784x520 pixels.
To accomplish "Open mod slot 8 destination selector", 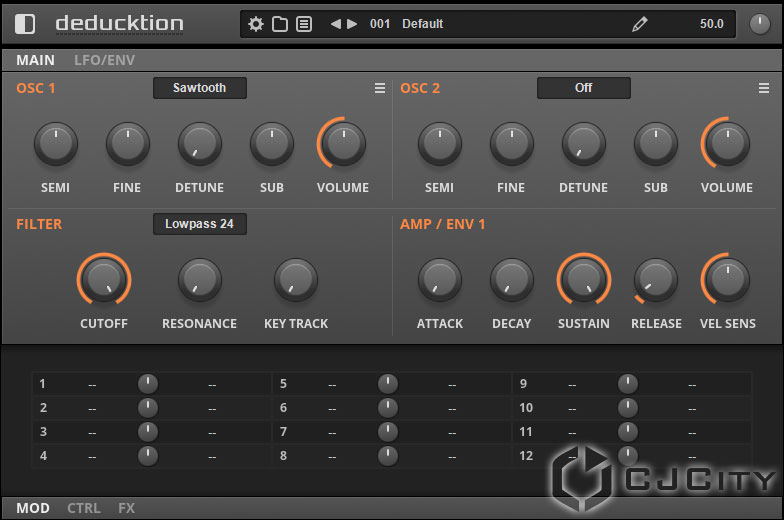I will point(452,456).
